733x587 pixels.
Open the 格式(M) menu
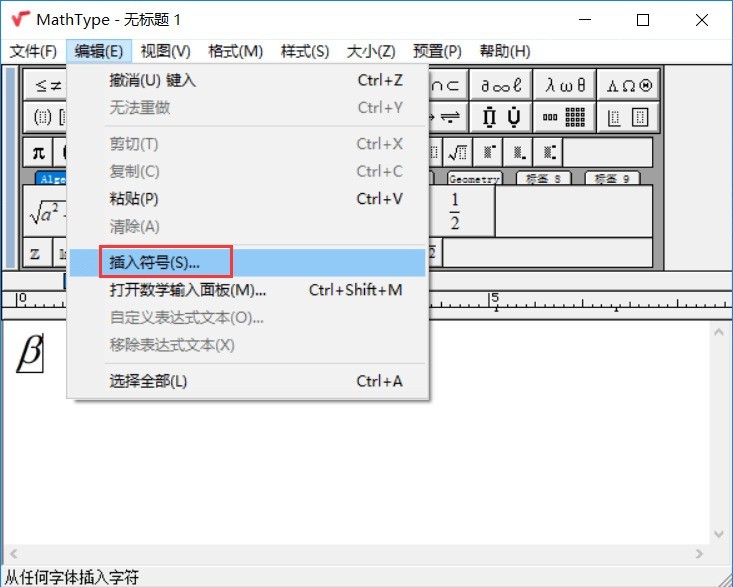(236, 51)
